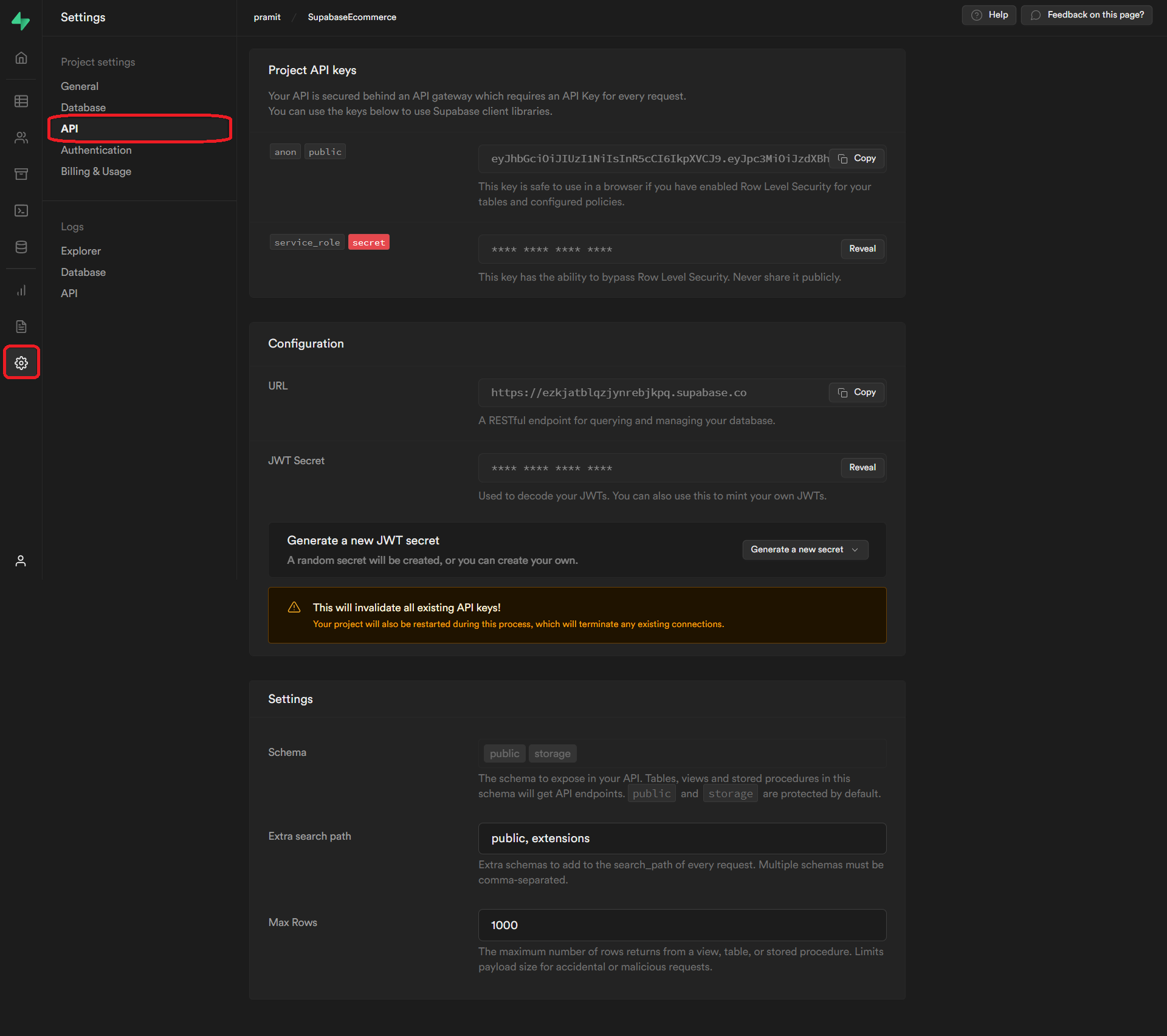Reveal the service_role secret key
The height and width of the screenshot is (1036, 1167).
pyautogui.click(x=862, y=249)
